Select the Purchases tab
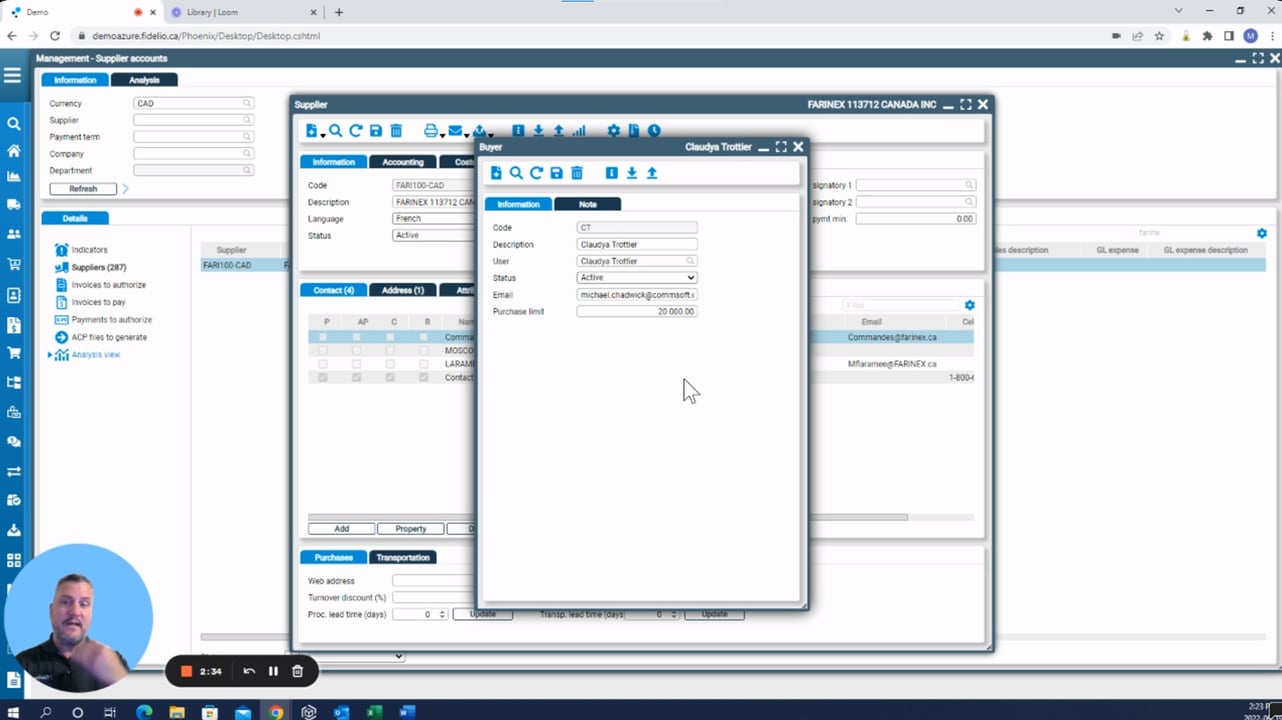 [x=333, y=557]
